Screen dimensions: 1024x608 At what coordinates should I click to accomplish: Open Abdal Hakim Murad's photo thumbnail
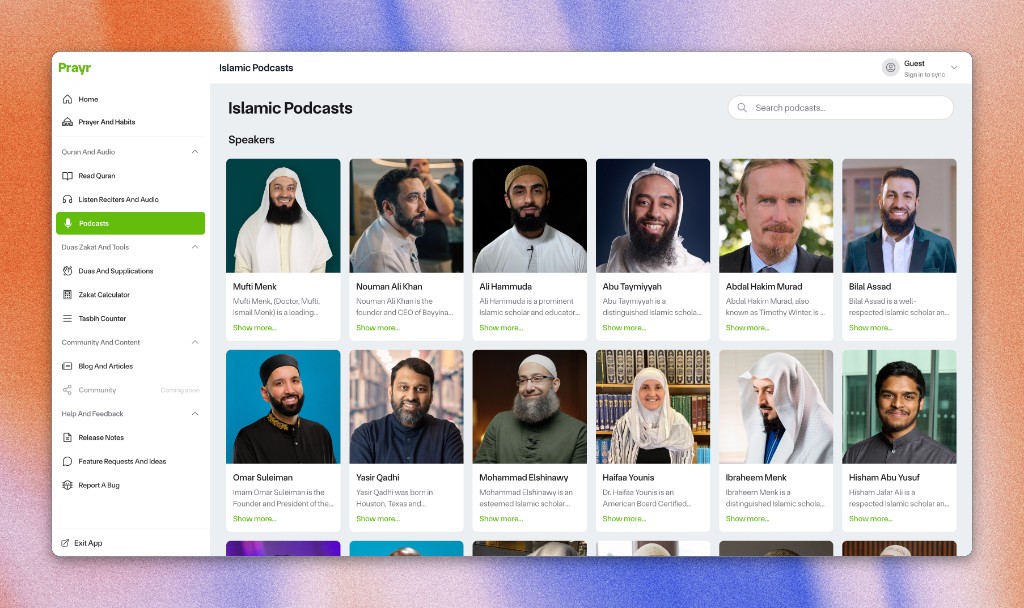776,216
